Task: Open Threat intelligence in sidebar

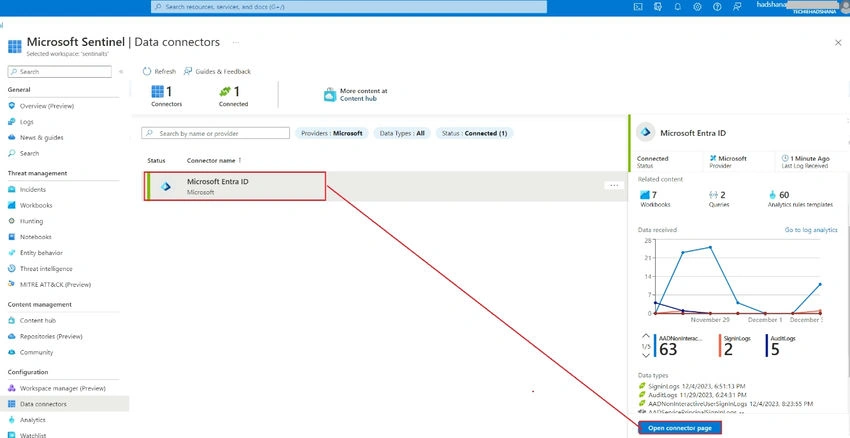Action: point(46,269)
